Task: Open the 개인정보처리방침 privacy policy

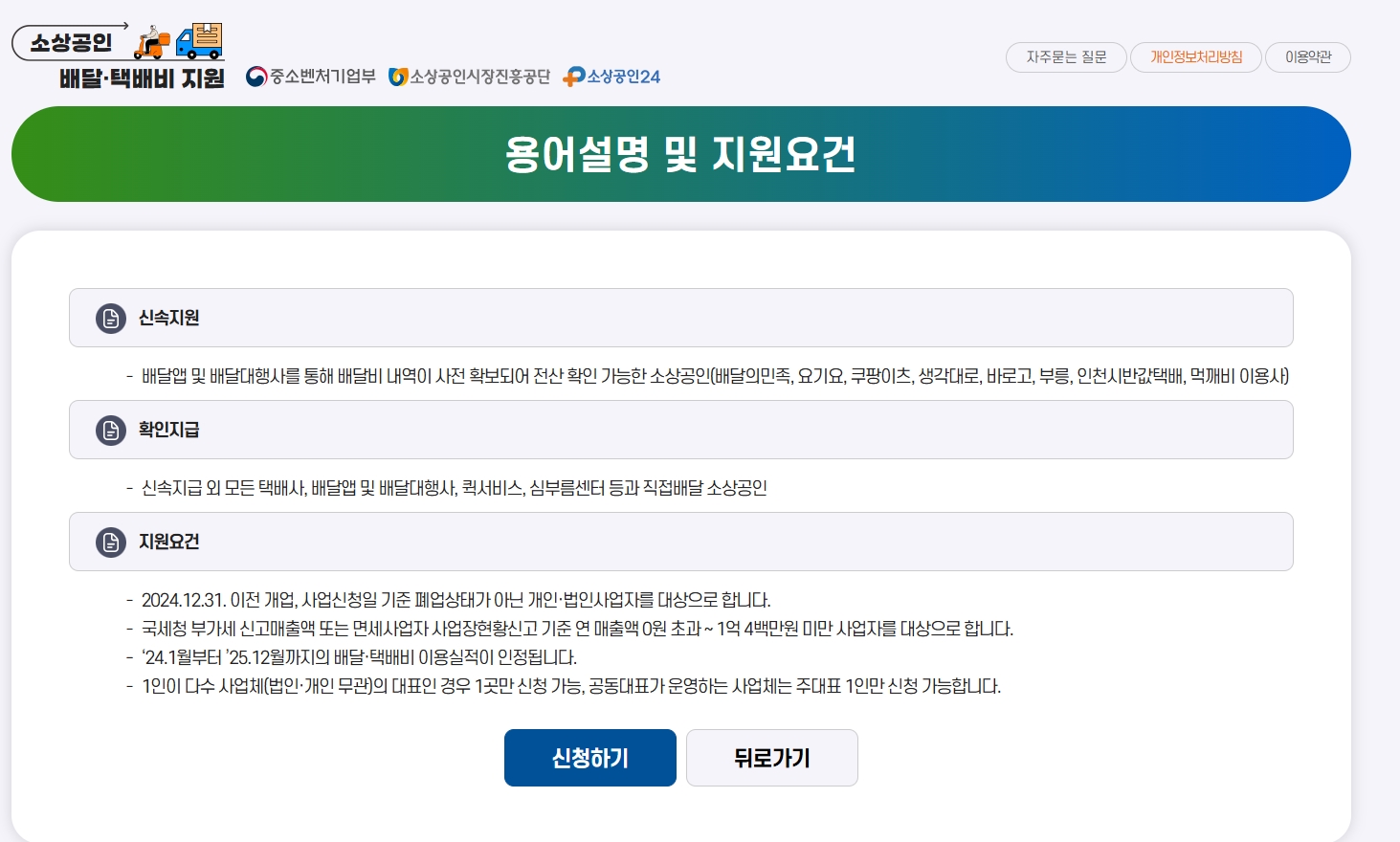Action: 1195,57
